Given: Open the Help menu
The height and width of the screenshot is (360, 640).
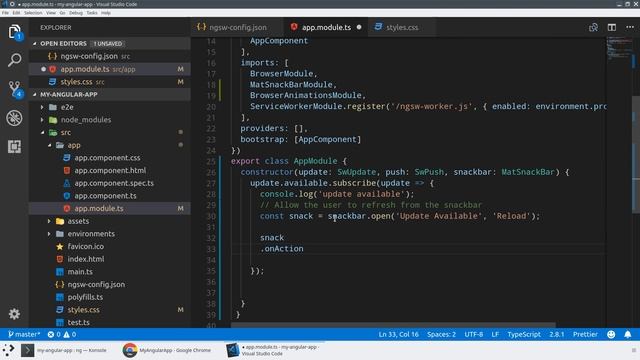Looking at the screenshot, I should pyautogui.click(x=106, y=13).
